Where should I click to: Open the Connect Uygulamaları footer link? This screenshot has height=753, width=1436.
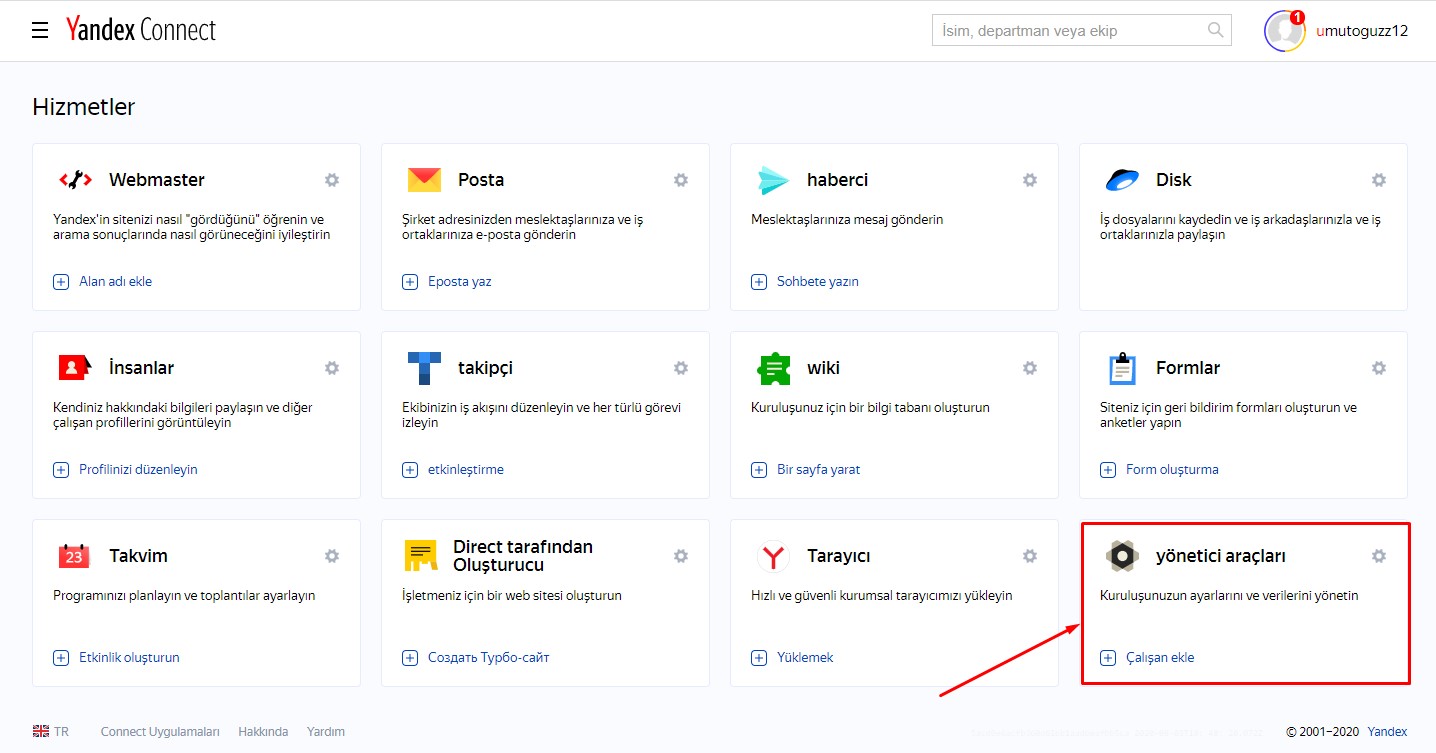pos(160,732)
